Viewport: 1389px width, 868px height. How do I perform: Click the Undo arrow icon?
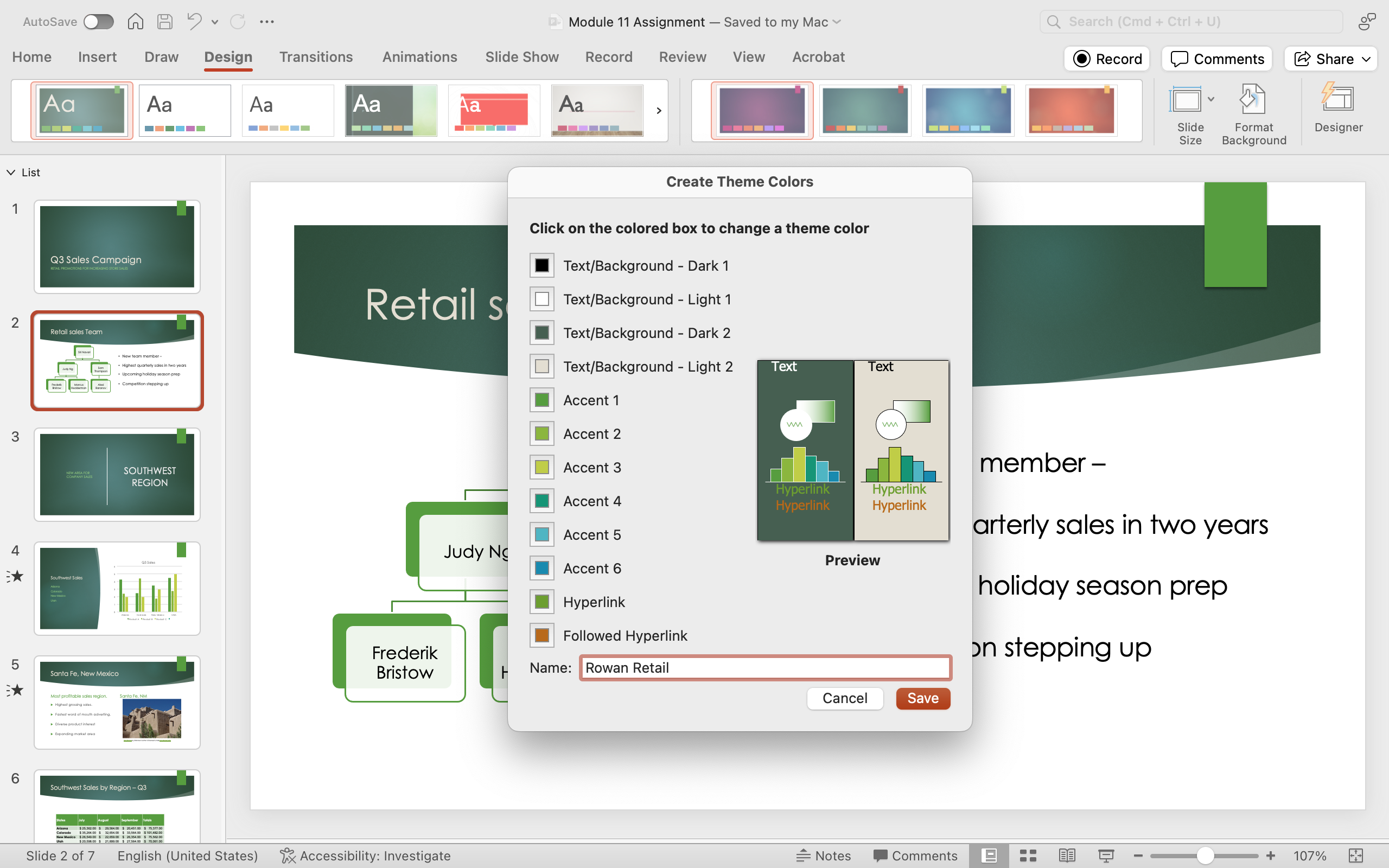[195, 22]
